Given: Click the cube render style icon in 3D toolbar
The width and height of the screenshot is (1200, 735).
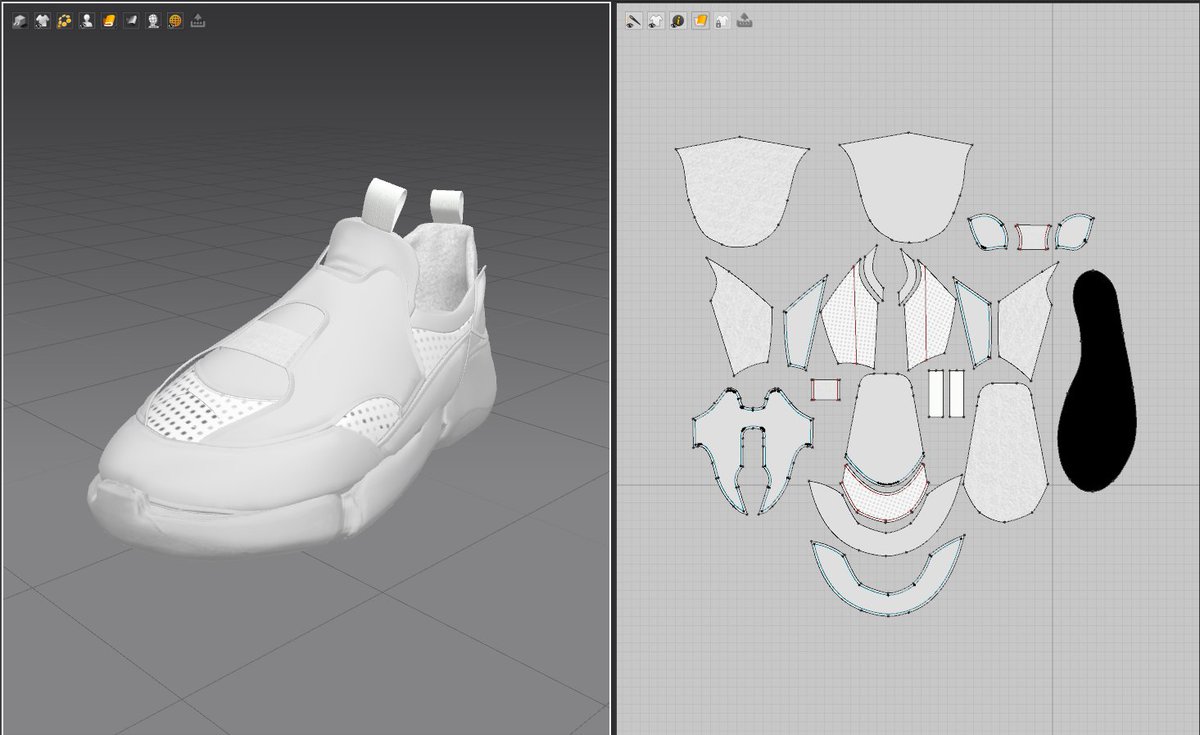Looking at the screenshot, I should coord(20,20).
